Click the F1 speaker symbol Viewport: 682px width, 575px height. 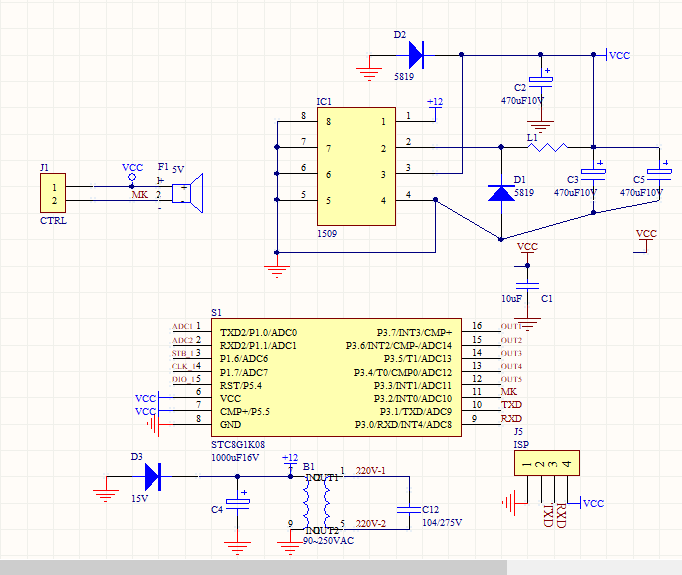[x=188, y=193]
